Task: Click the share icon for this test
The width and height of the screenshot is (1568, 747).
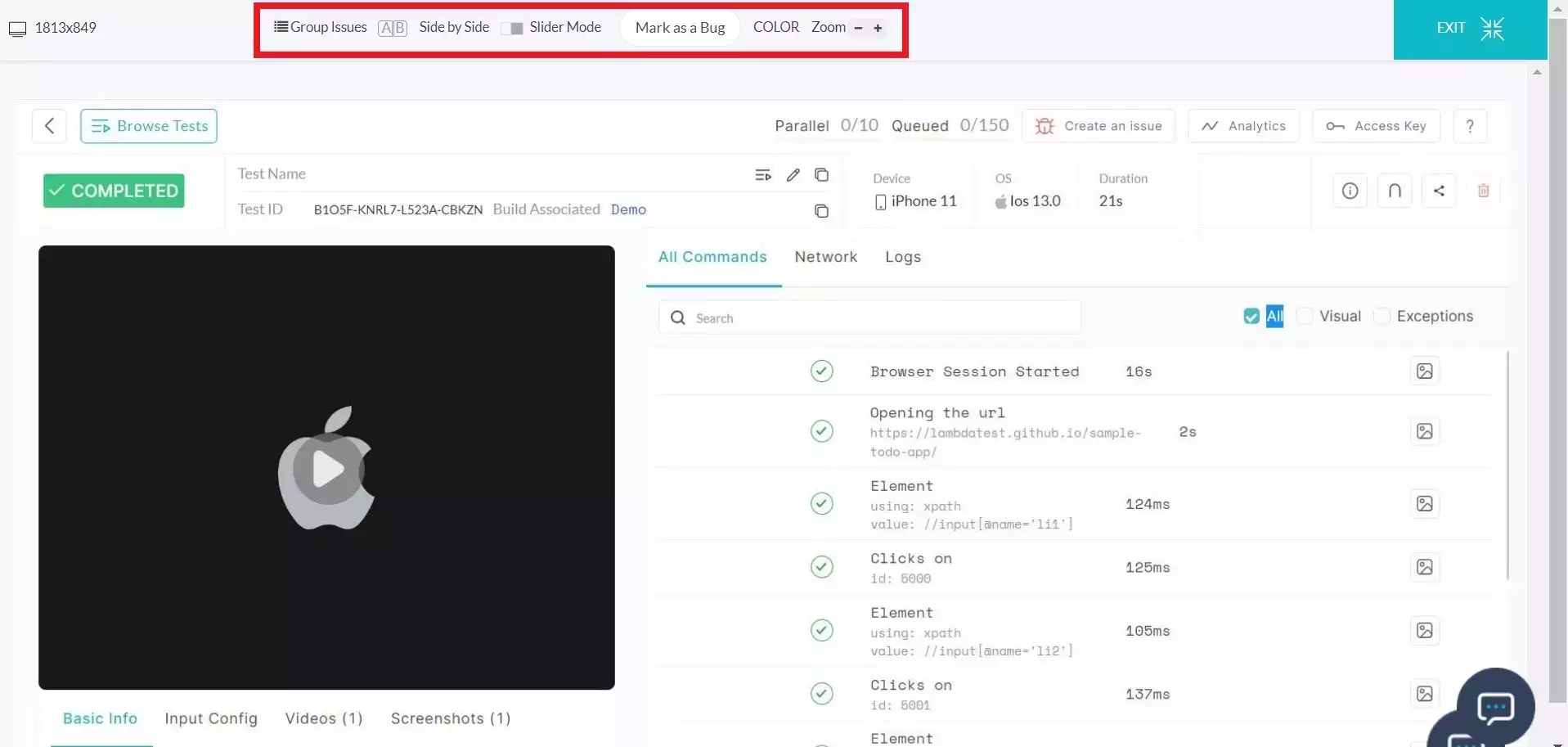Action: pos(1439,191)
